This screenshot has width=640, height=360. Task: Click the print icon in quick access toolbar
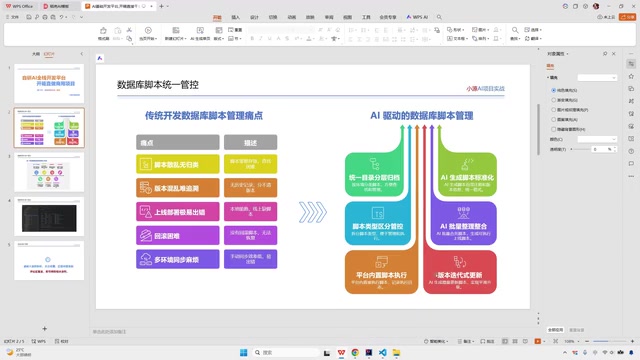(45, 17)
